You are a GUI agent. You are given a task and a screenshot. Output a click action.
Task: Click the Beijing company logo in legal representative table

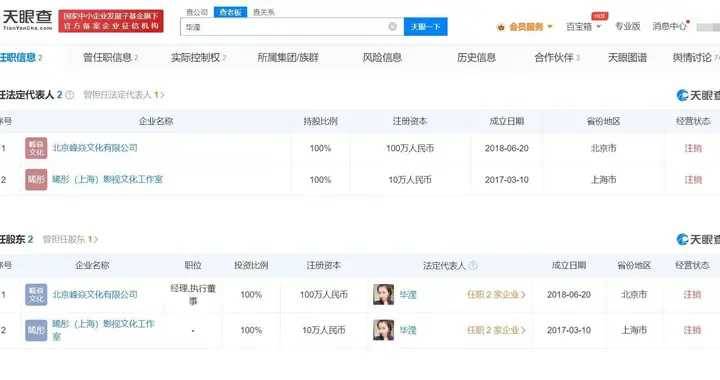pyautogui.click(x=36, y=148)
